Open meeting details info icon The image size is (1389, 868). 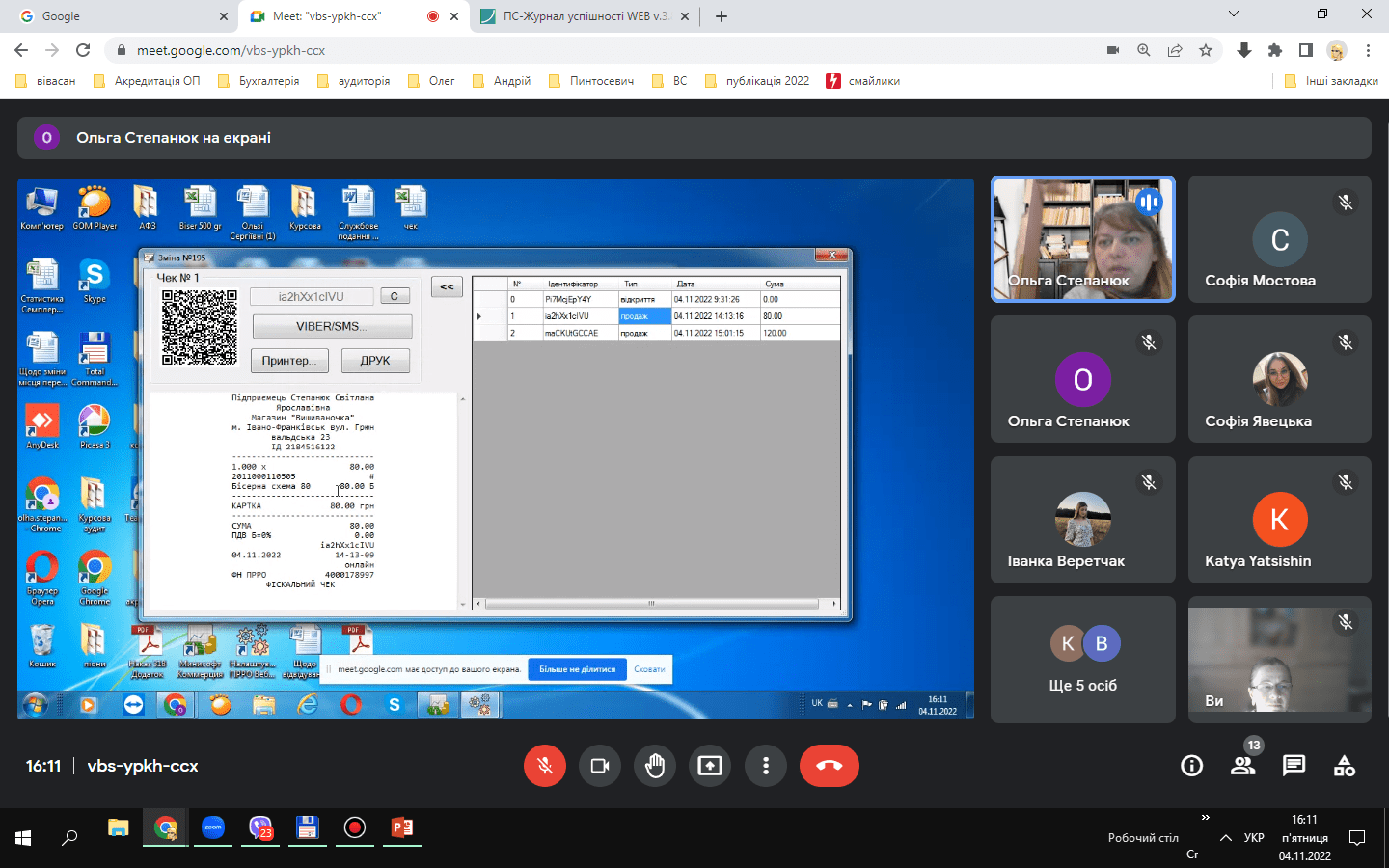(x=1192, y=766)
